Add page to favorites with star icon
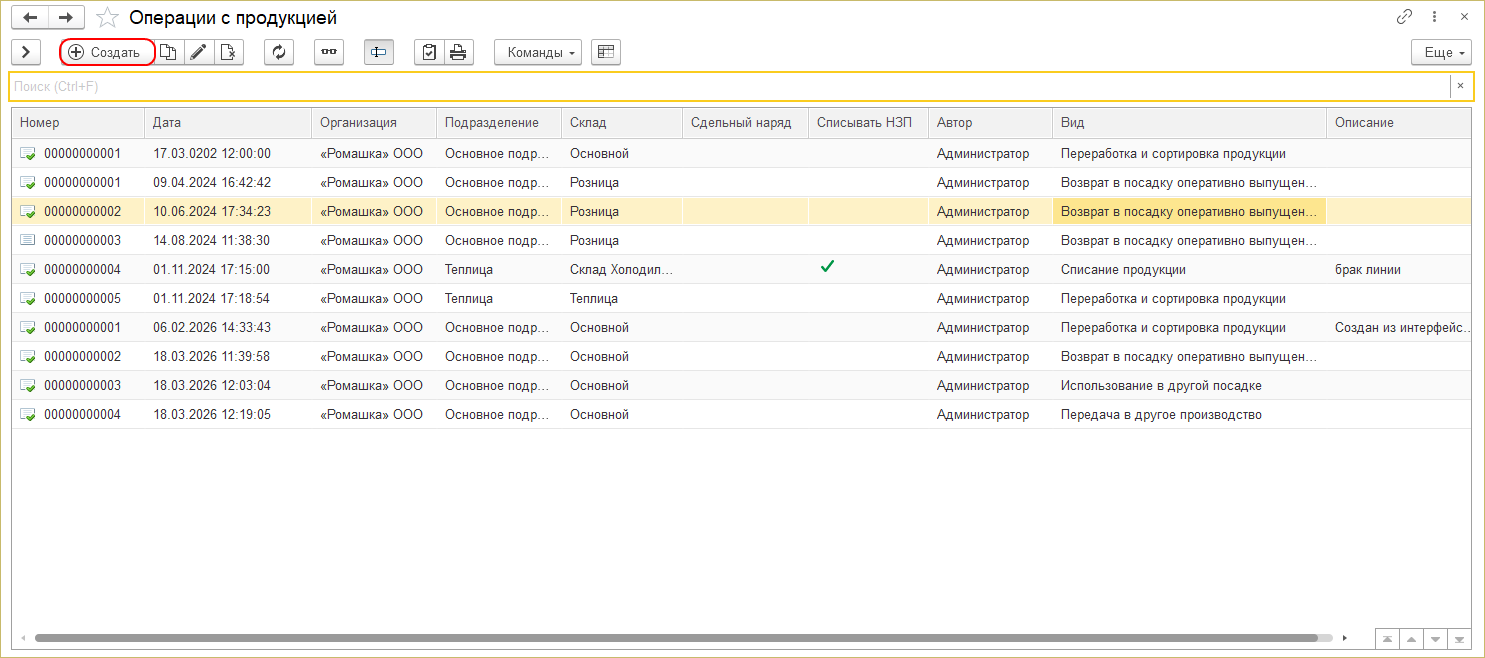The height and width of the screenshot is (658, 1485). (107, 18)
